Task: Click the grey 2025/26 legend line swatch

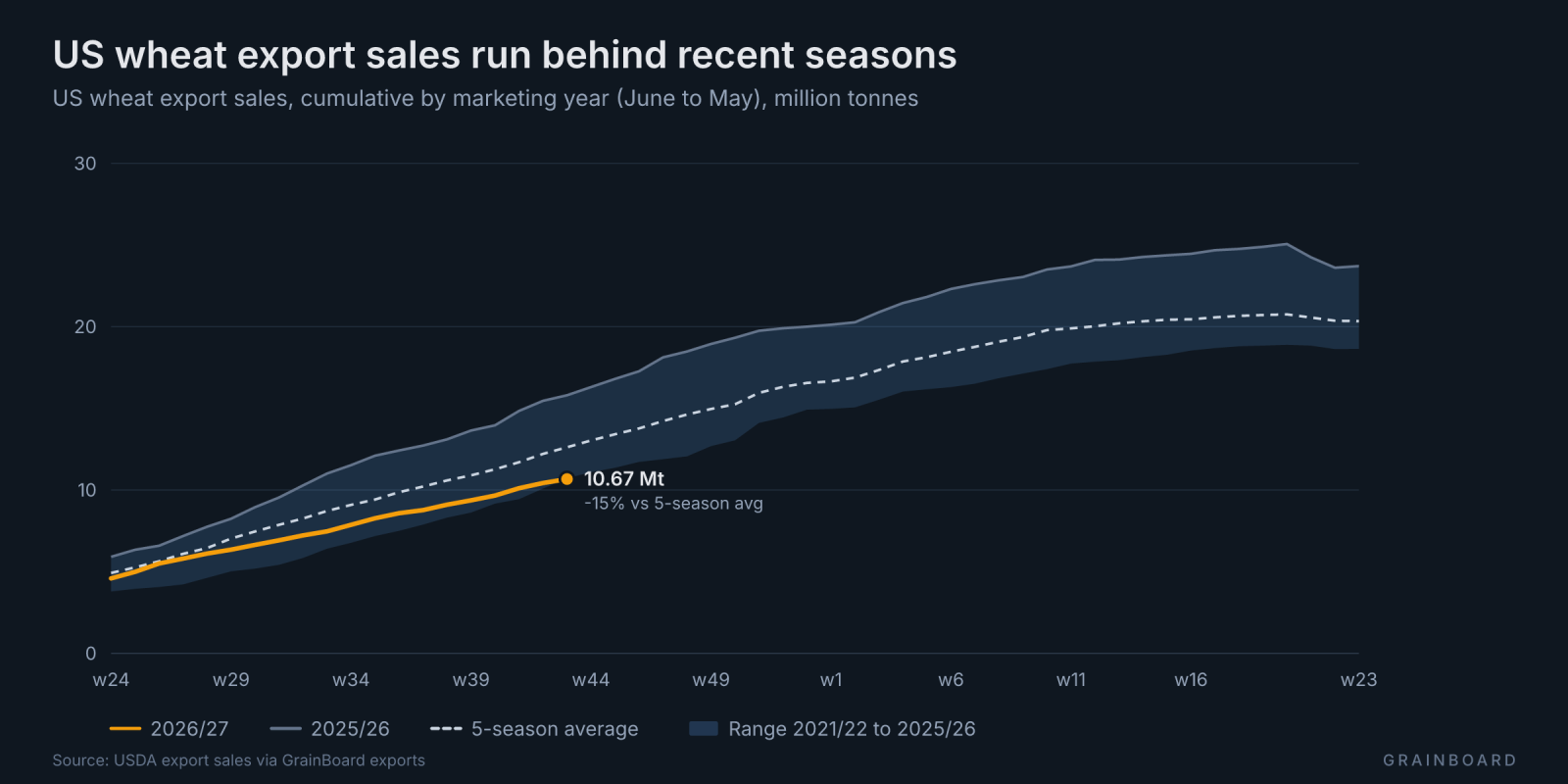Action: pyautogui.click(x=286, y=729)
